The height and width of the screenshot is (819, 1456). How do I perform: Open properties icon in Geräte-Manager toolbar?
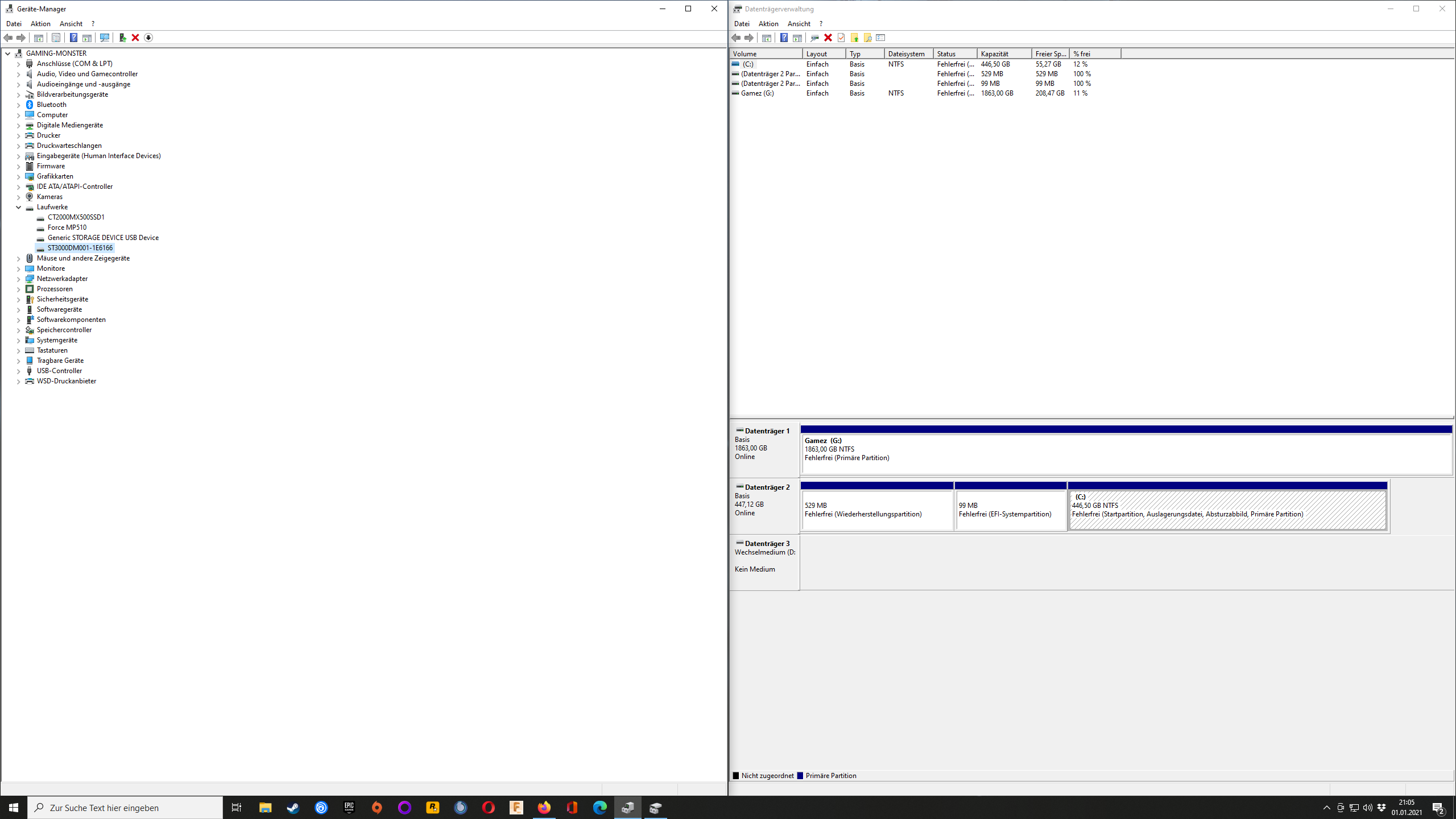click(x=56, y=38)
